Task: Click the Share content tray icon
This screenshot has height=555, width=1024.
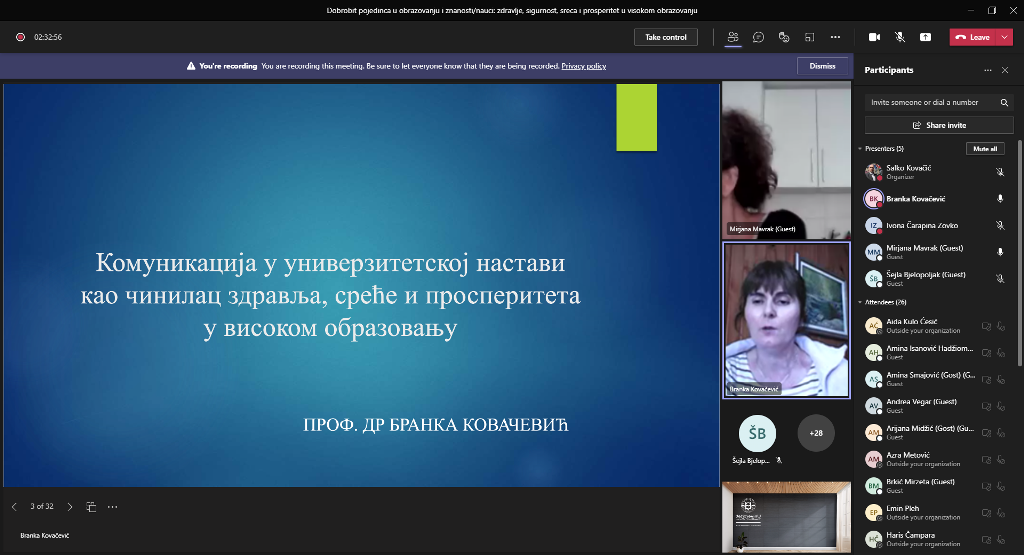Action: (925, 37)
